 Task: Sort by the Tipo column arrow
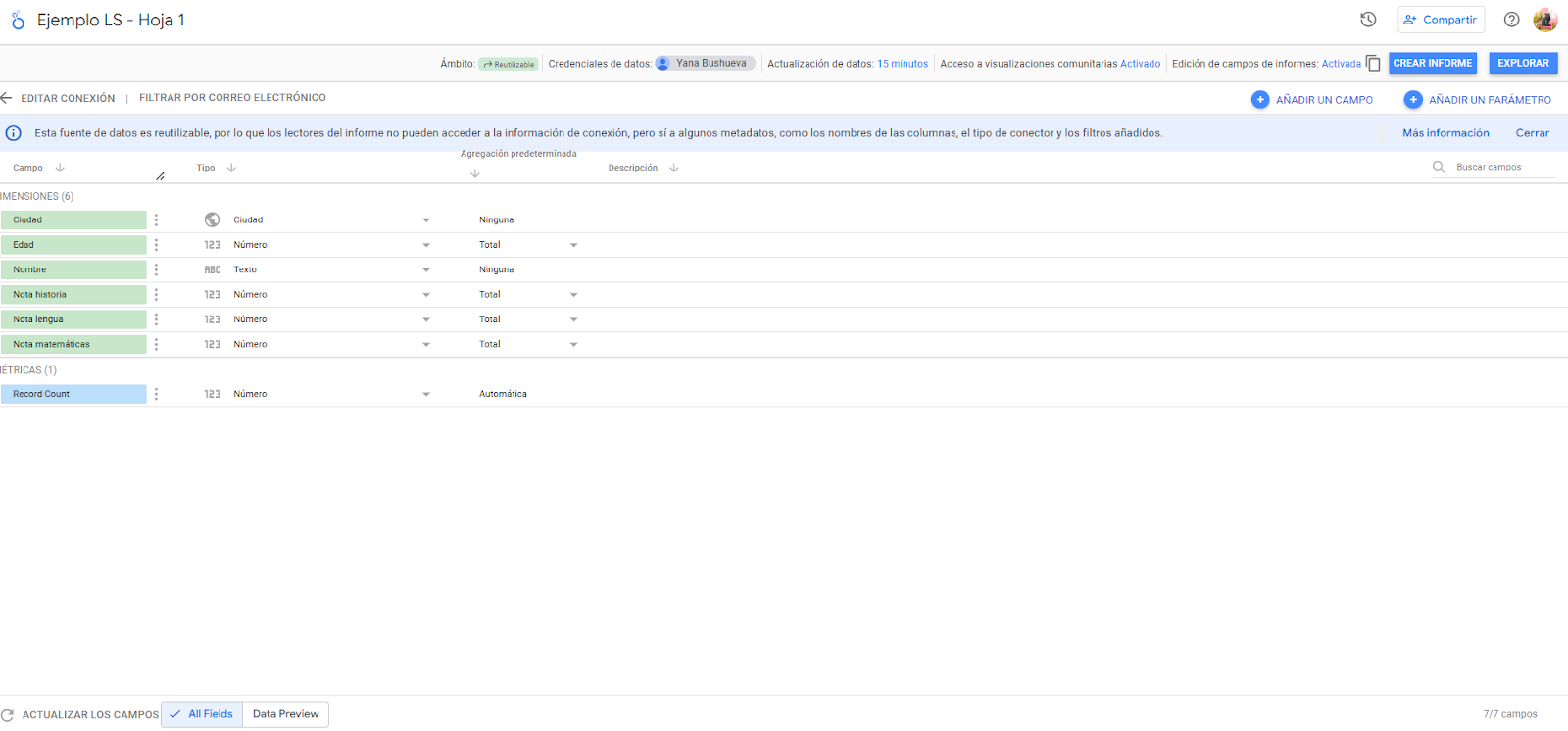point(231,168)
